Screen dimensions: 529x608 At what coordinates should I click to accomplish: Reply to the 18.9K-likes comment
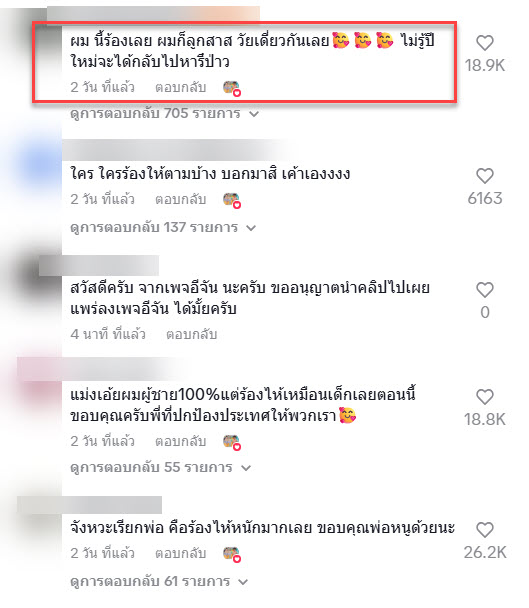180,87
